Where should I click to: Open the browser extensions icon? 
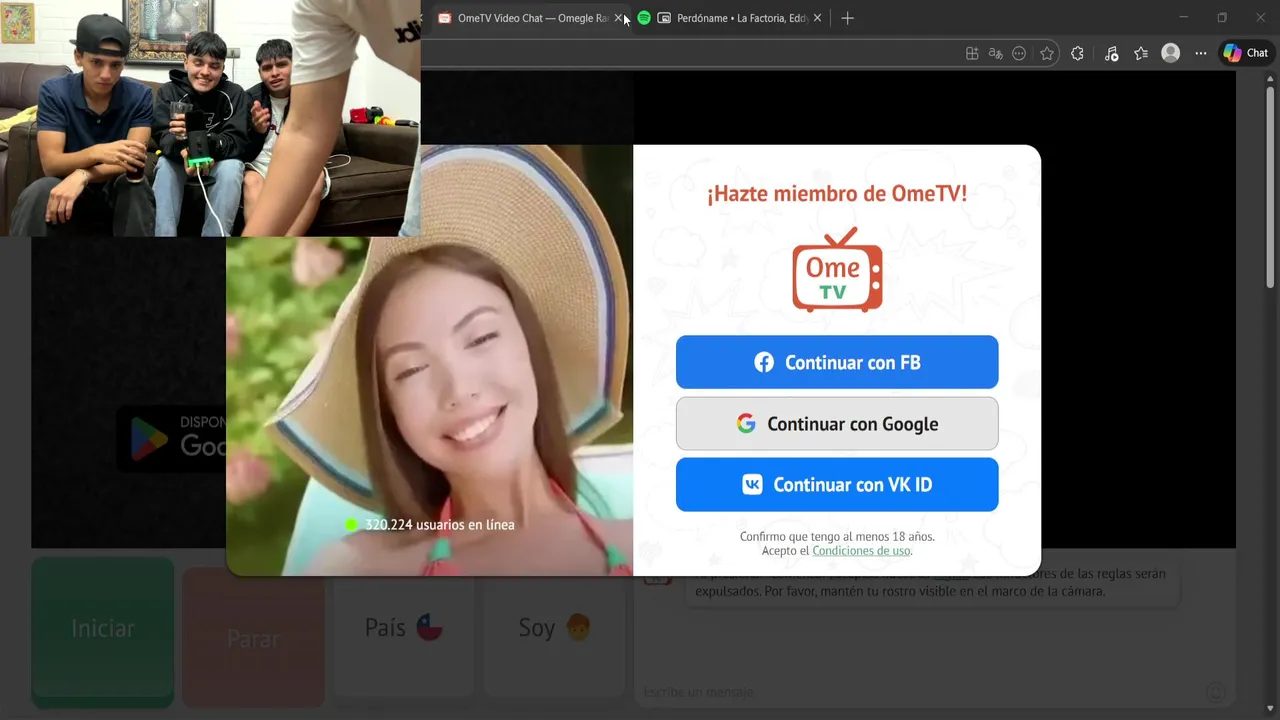1077,54
